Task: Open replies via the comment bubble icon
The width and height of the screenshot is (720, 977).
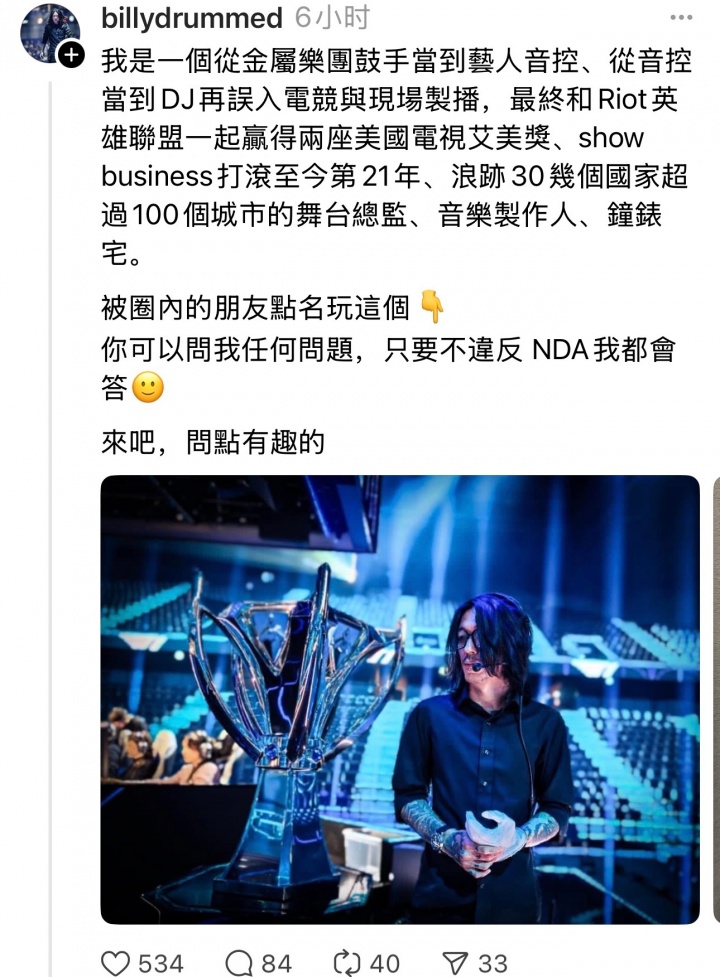Action: 239,963
